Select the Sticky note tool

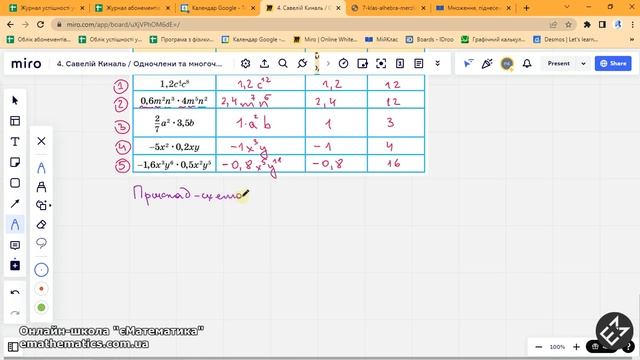15,162
